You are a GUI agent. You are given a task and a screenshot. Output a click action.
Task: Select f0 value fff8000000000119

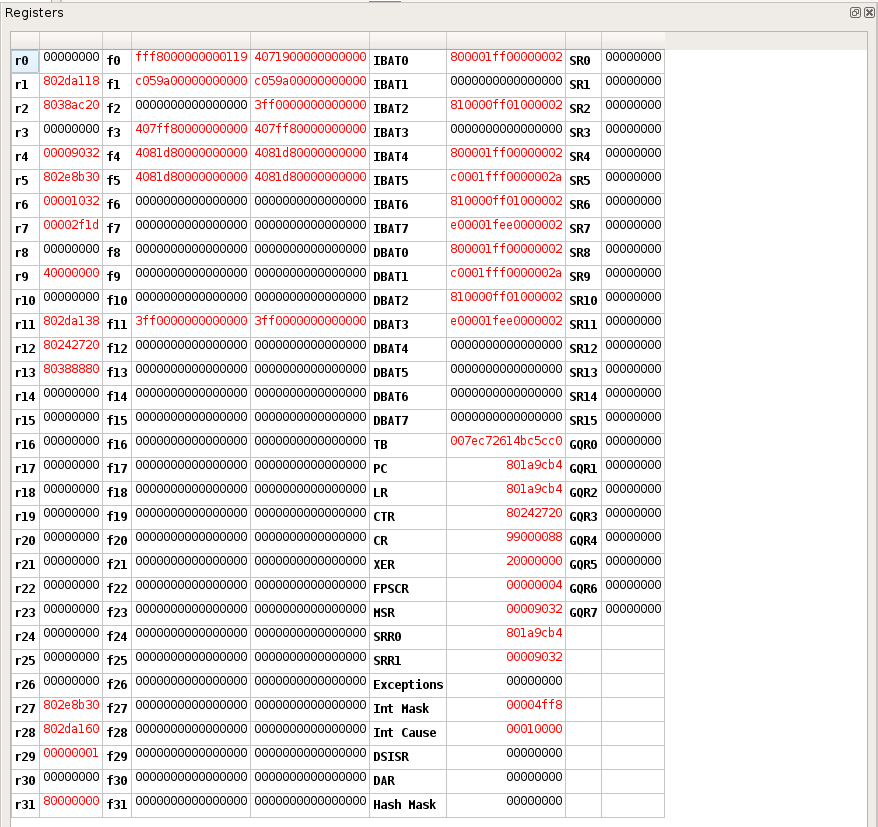[191, 57]
